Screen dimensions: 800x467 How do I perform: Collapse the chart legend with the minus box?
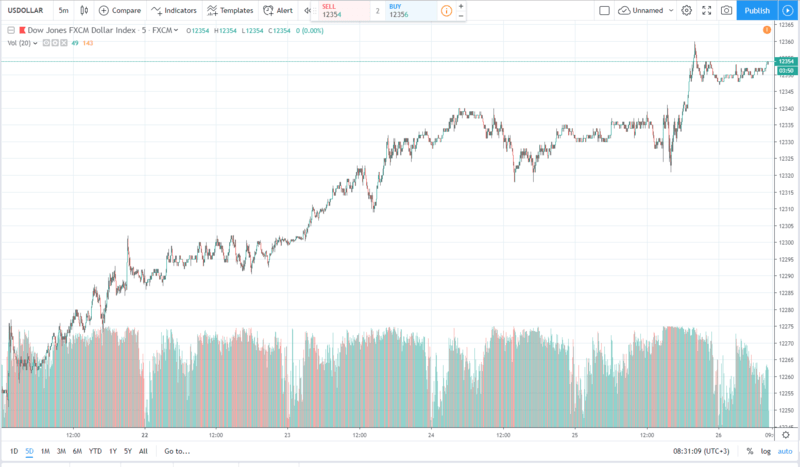pyautogui.click(x=11, y=31)
